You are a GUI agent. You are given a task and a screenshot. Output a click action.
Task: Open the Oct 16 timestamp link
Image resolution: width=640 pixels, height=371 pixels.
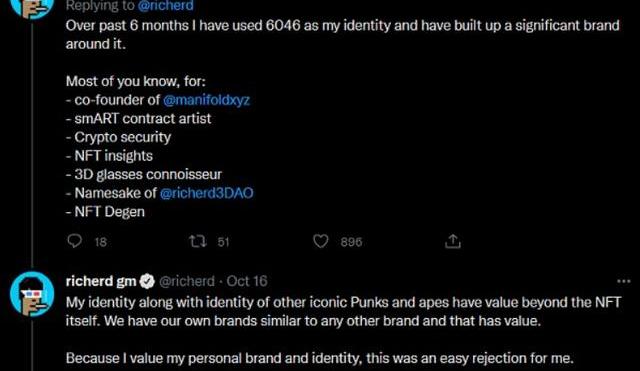247,281
